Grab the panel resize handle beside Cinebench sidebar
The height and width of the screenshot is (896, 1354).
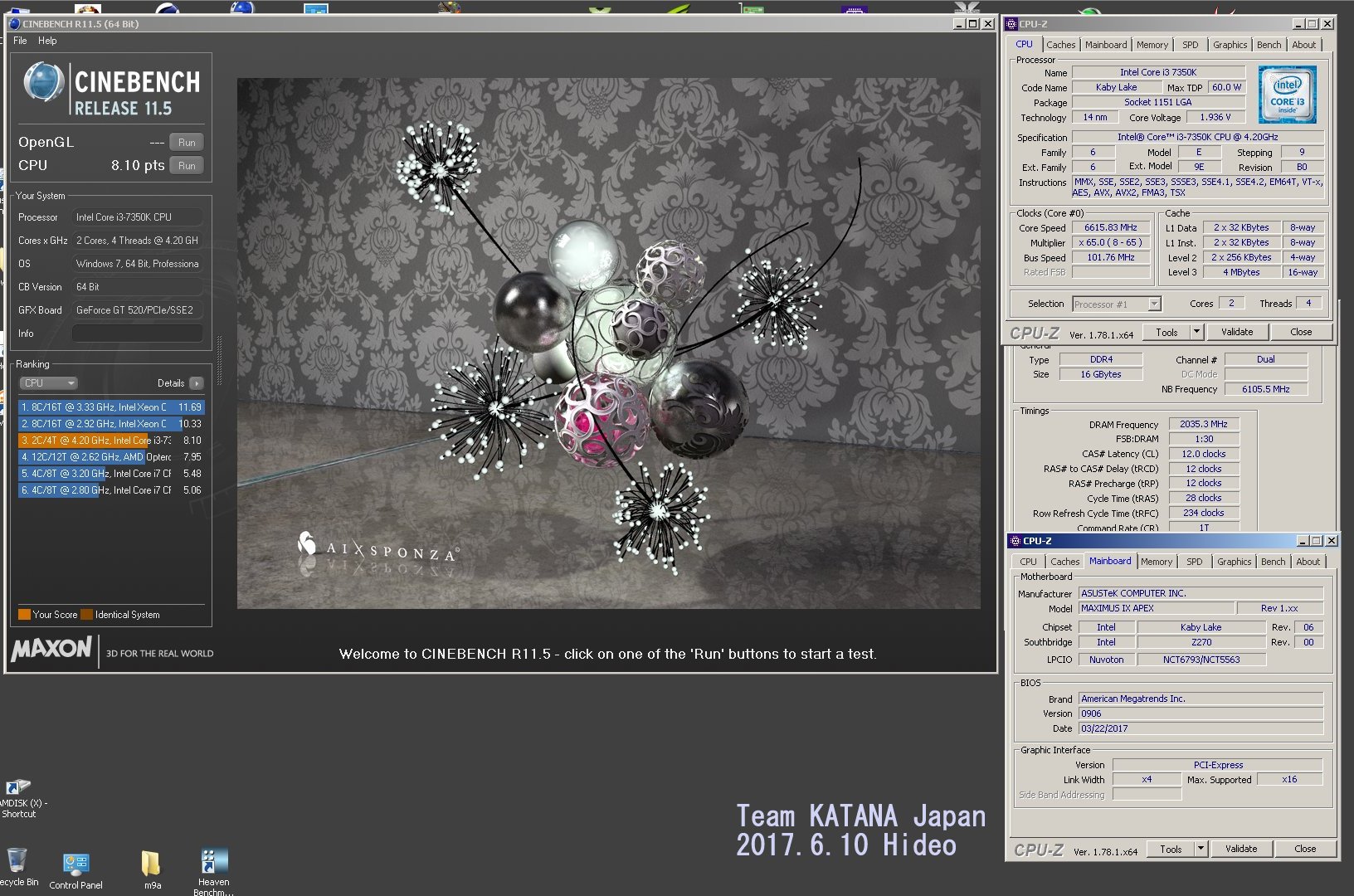pos(220,360)
